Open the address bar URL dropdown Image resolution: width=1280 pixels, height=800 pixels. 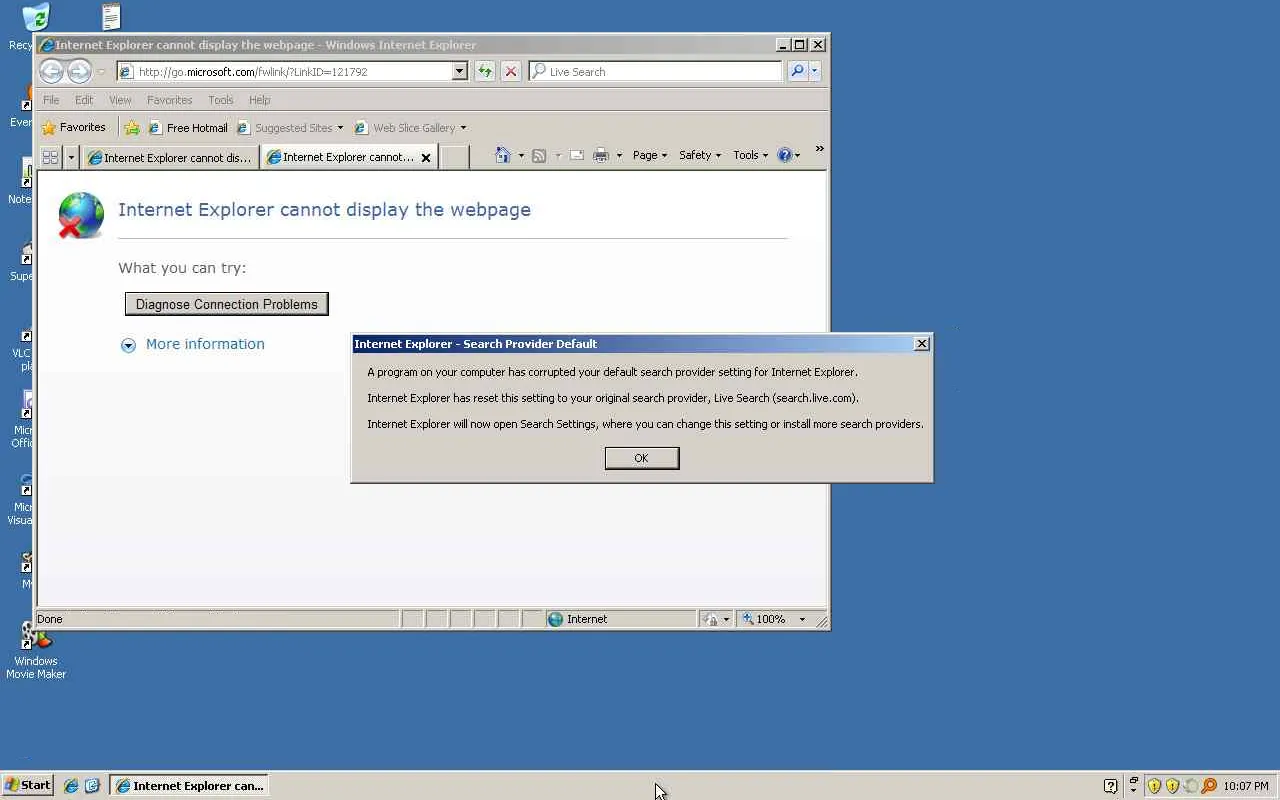(x=460, y=71)
